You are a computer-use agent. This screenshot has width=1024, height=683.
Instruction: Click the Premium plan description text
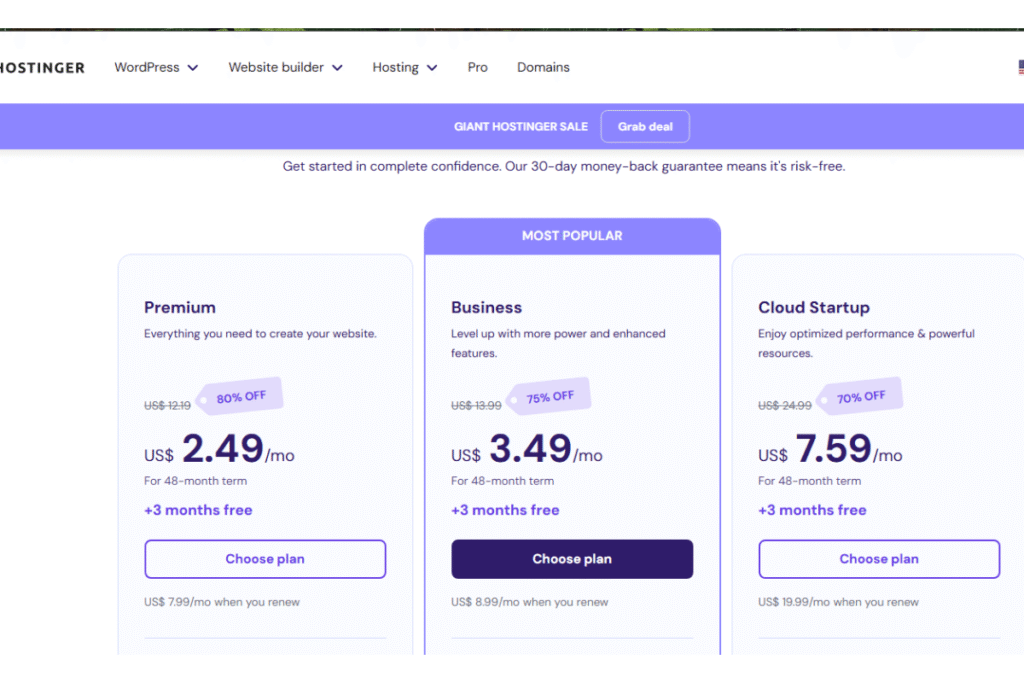coord(261,334)
